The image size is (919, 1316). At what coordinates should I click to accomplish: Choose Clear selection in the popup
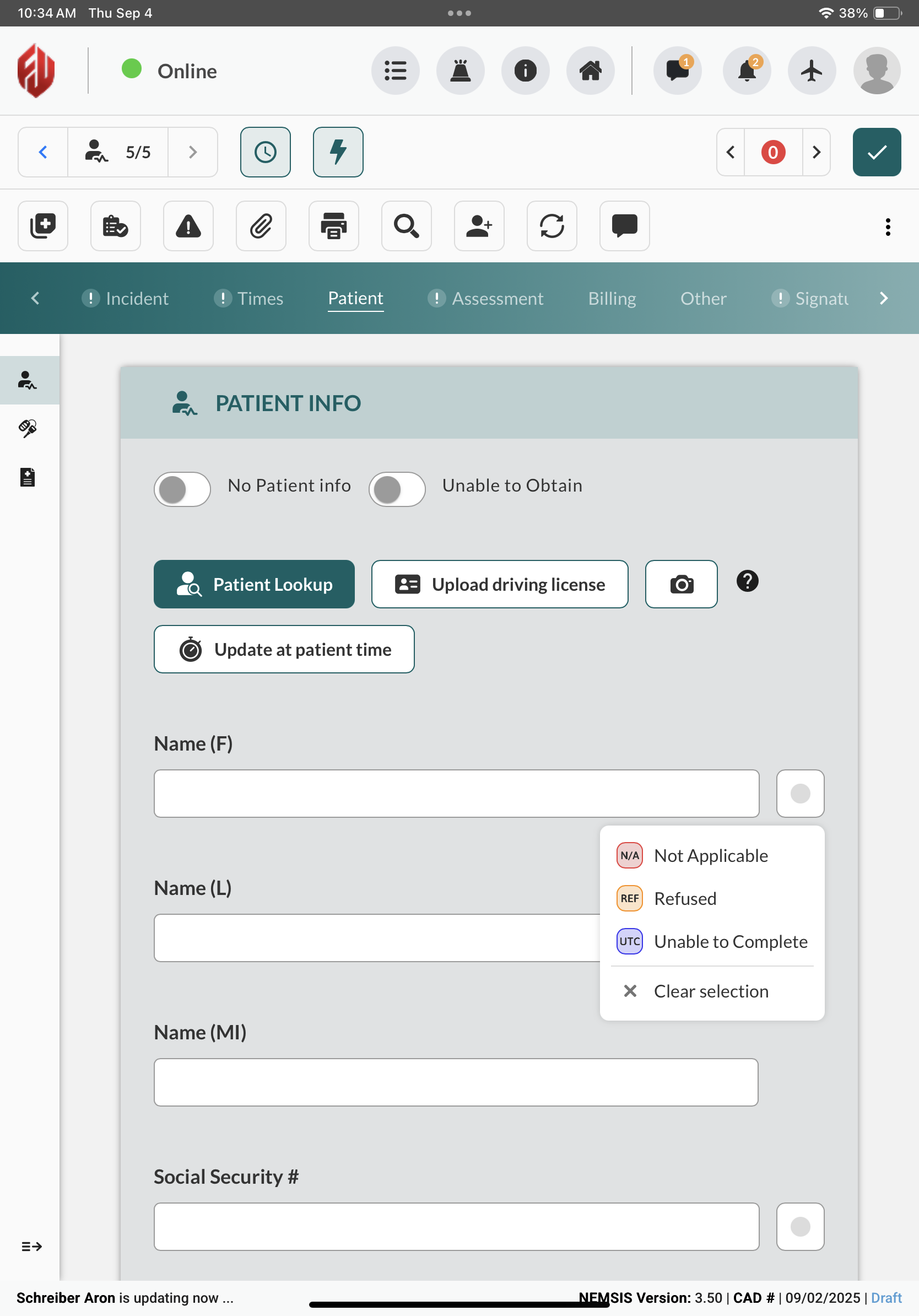pyautogui.click(x=710, y=991)
